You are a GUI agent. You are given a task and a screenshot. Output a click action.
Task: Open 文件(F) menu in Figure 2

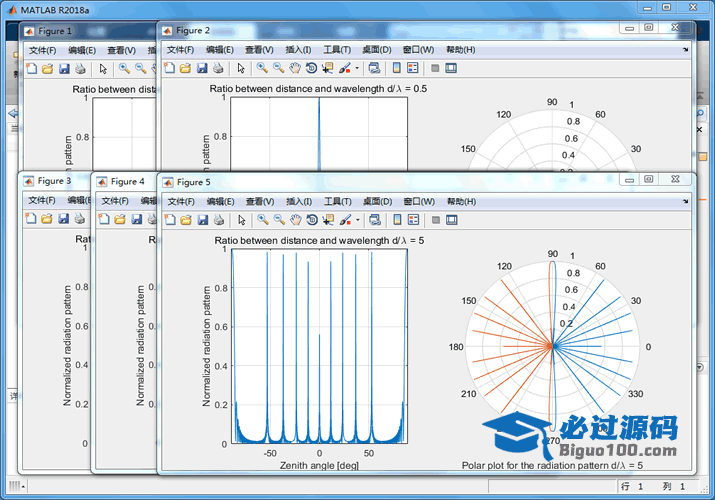coord(180,50)
